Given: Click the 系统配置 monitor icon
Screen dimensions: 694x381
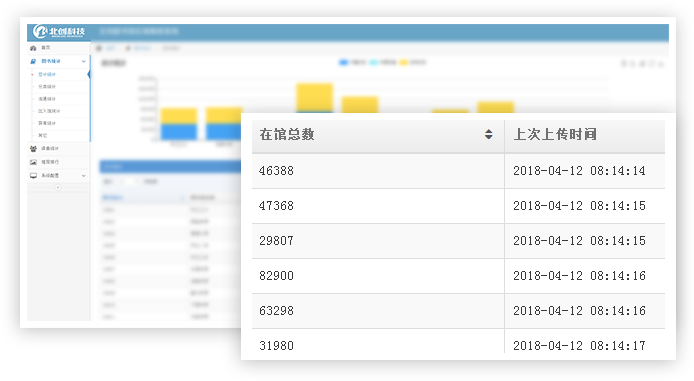Looking at the screenshot, I should pyautogui.click(x=33, y=176).
